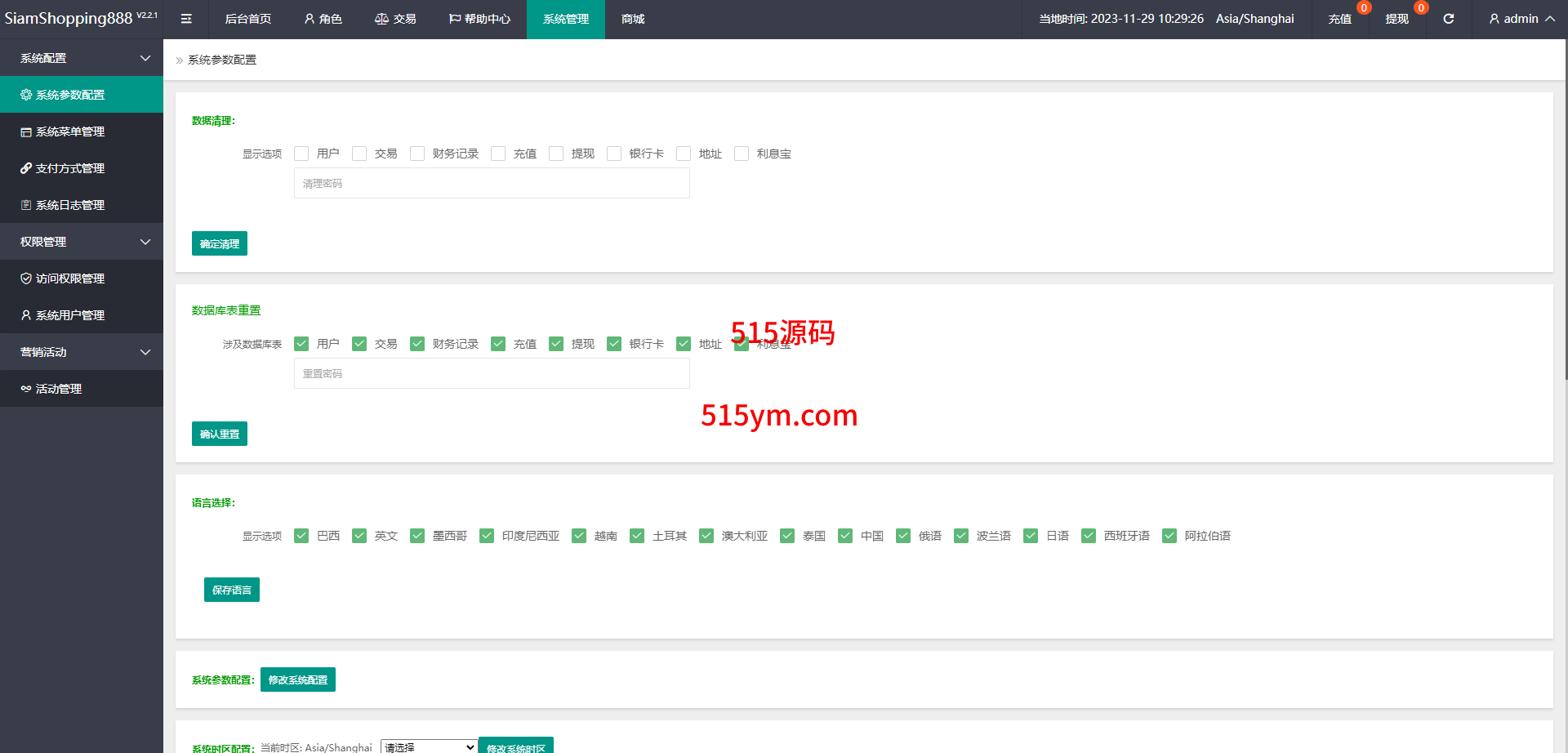Check 用户 box under 数据清理
Screen dimensions: 1568x753
[301, 154]
